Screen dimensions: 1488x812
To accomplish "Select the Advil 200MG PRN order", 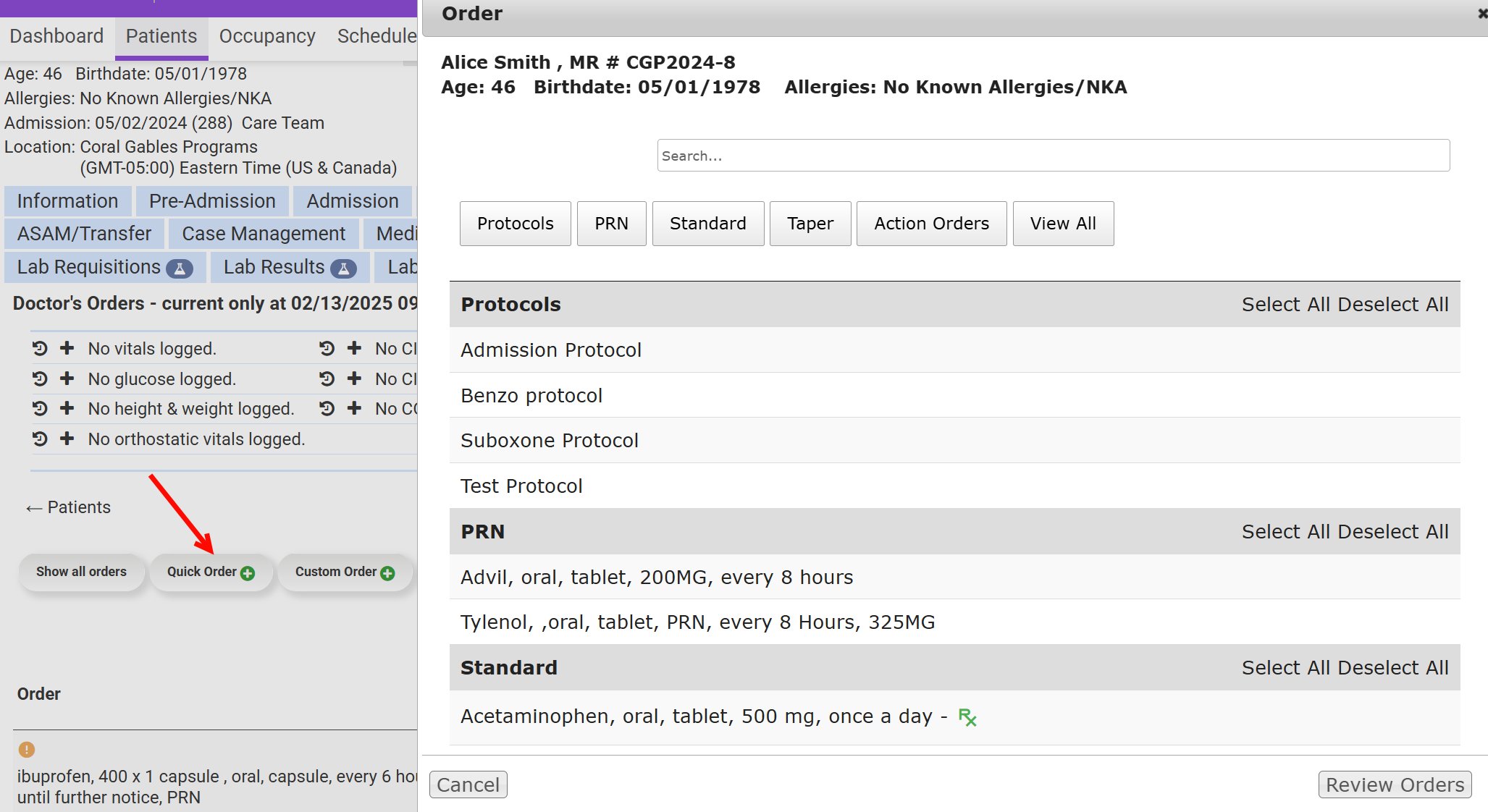I will click(657, 578).
